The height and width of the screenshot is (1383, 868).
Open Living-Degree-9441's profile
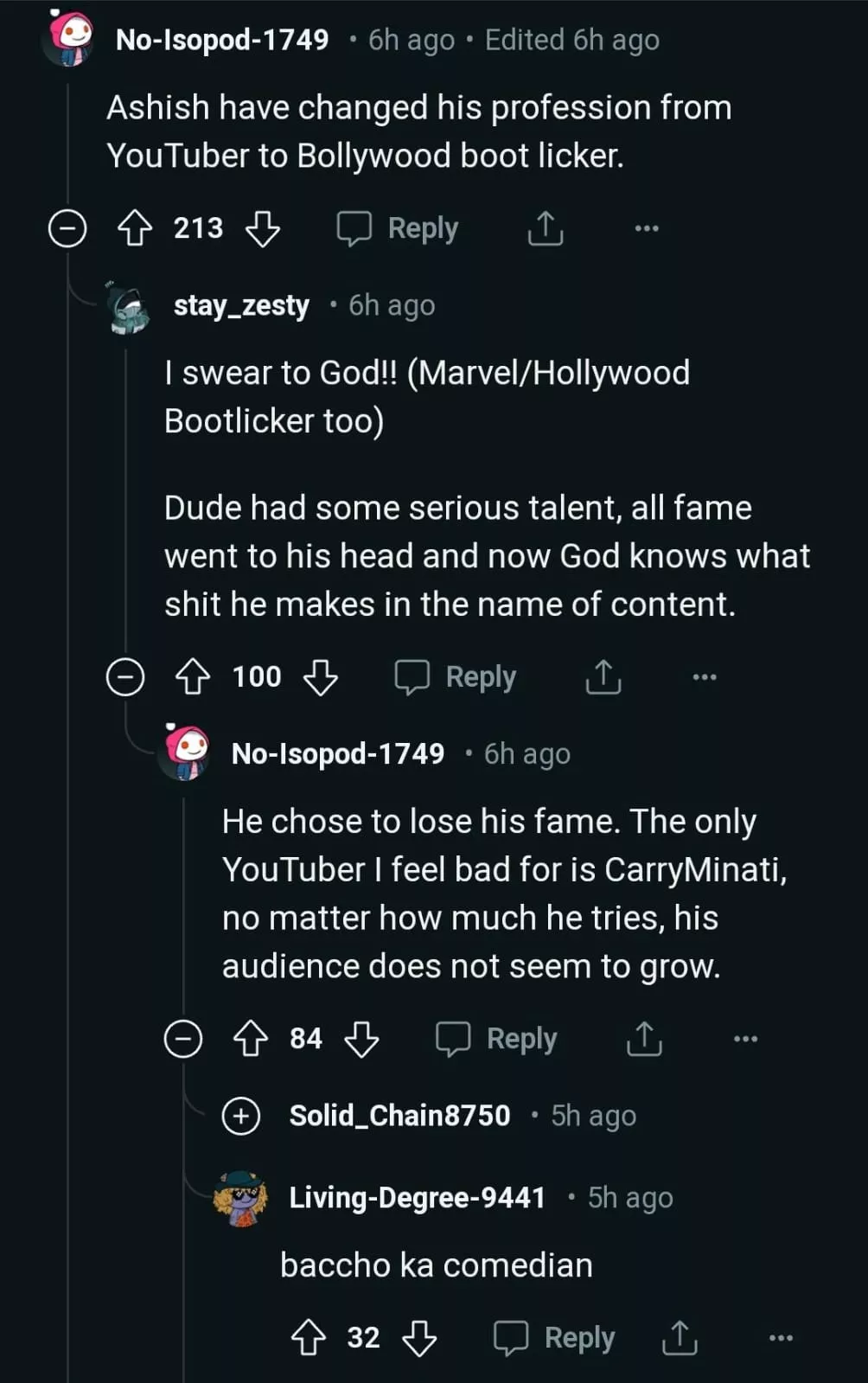click(x=417, y=1198)
